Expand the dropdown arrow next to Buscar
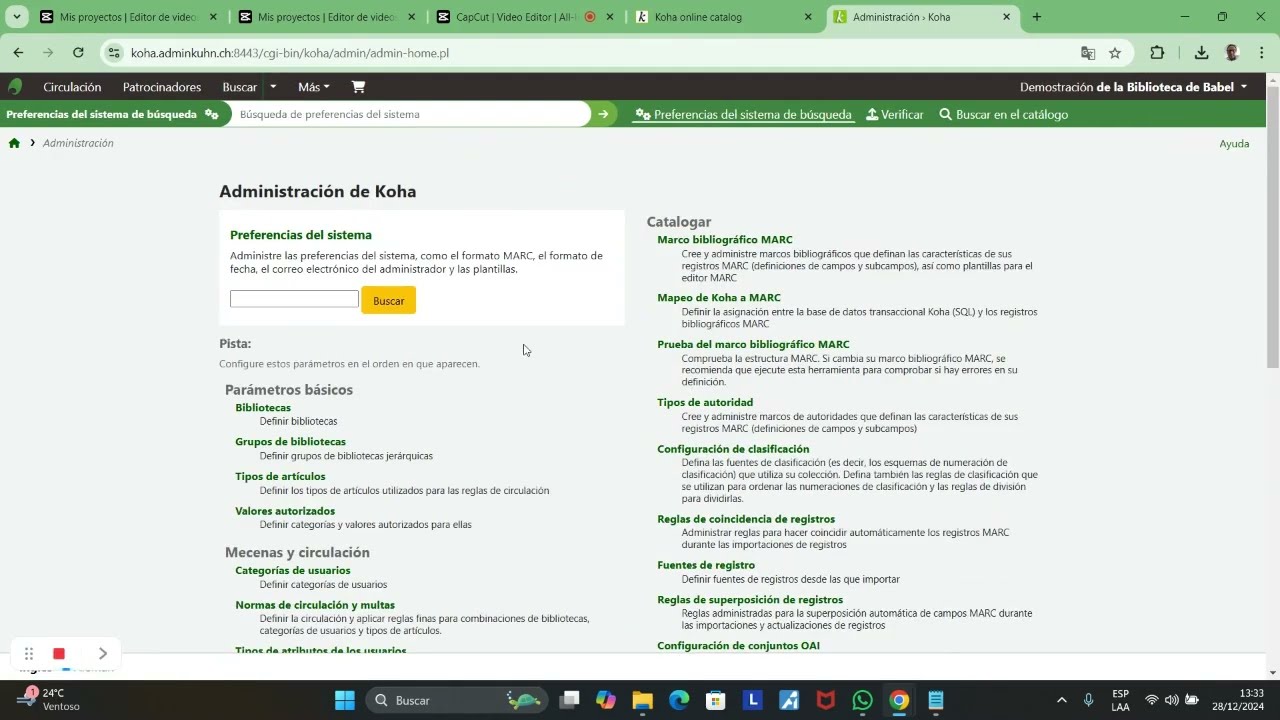This screenshot has height=720, width=1280. [273, 87]
